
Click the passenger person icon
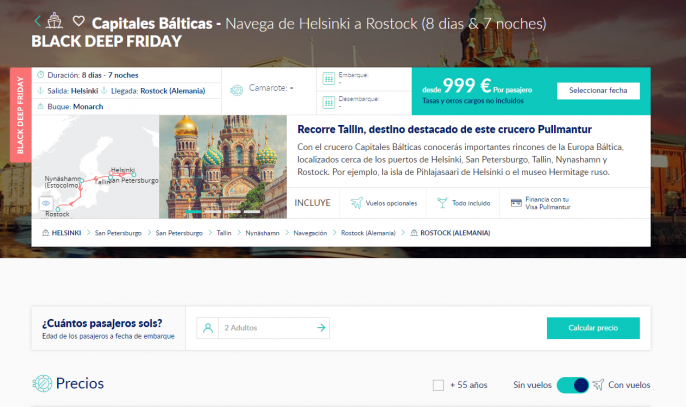point(208,328)
